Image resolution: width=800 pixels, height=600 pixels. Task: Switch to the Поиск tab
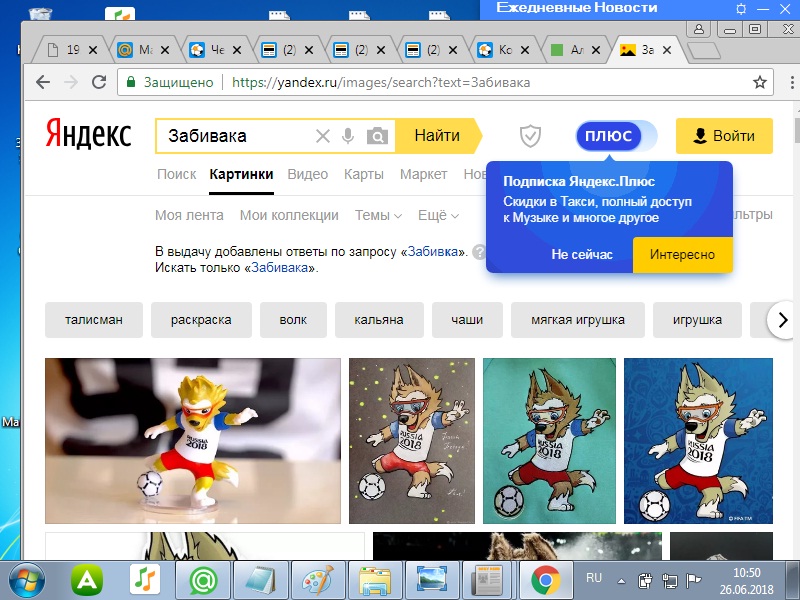(177, 174)
